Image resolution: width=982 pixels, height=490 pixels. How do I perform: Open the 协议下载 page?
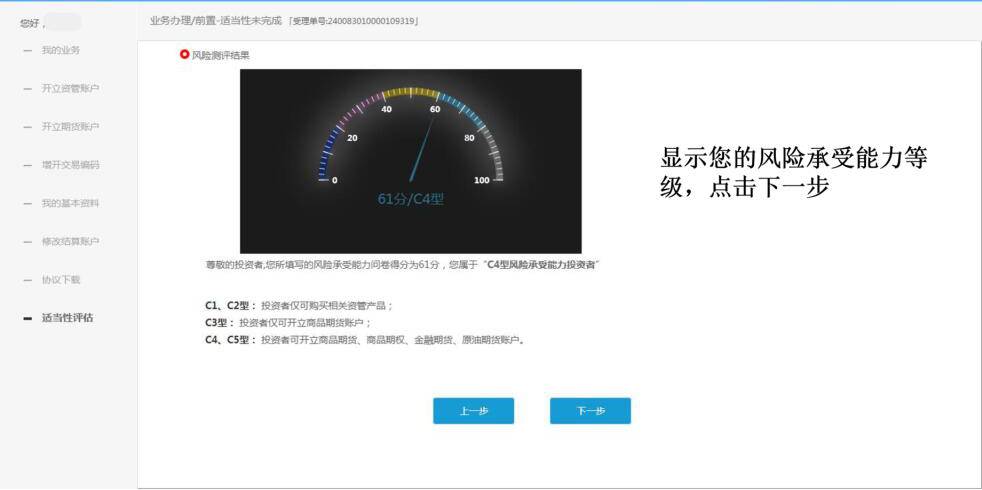(x=61, y=280)
